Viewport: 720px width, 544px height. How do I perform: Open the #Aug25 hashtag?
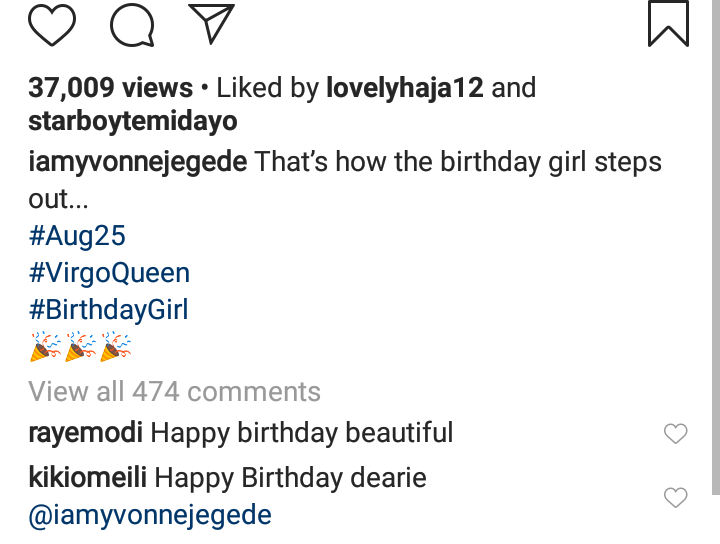coord(78,237)
